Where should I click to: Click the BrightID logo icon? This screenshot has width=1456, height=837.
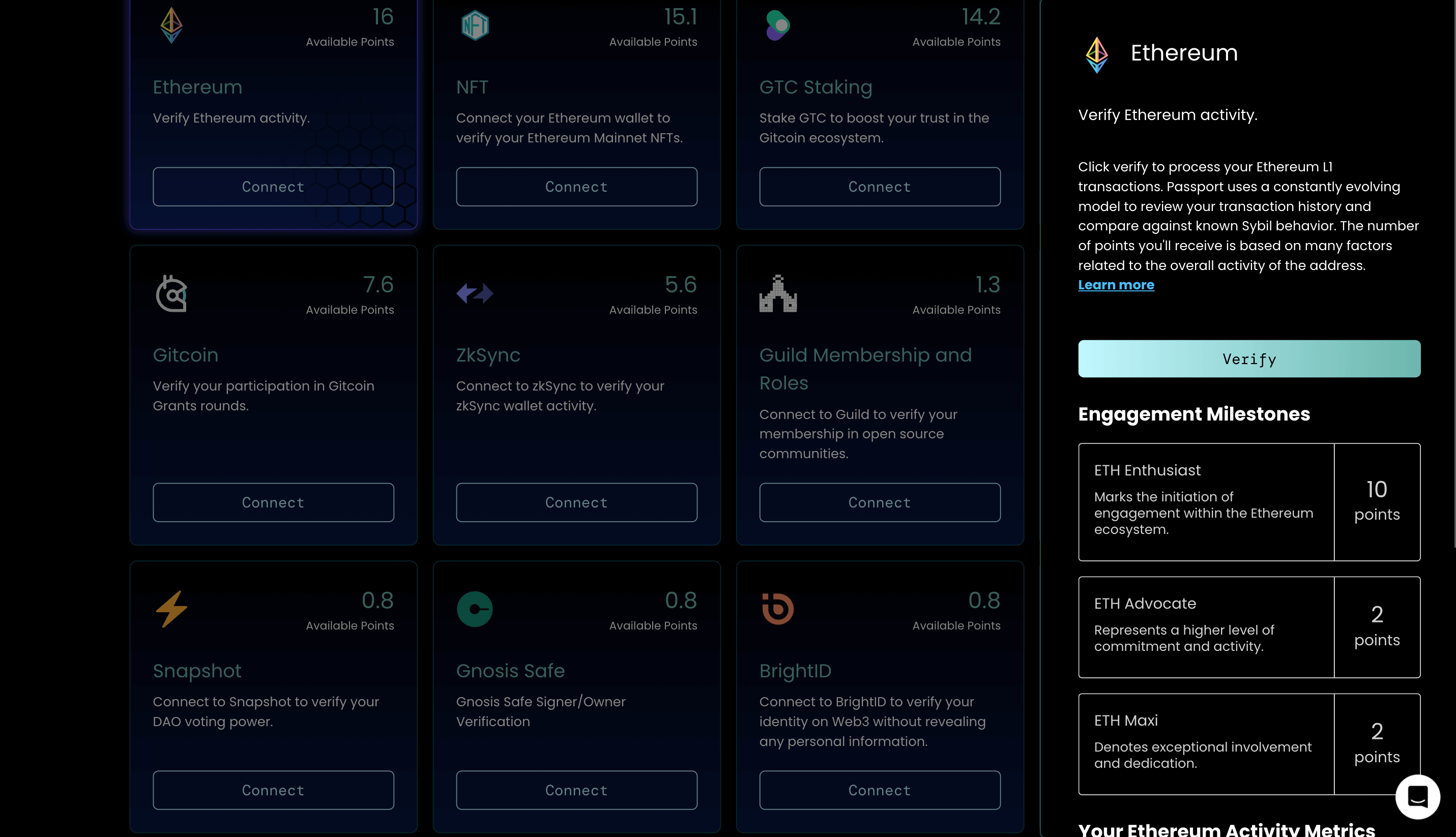click(x=778, y=609)
